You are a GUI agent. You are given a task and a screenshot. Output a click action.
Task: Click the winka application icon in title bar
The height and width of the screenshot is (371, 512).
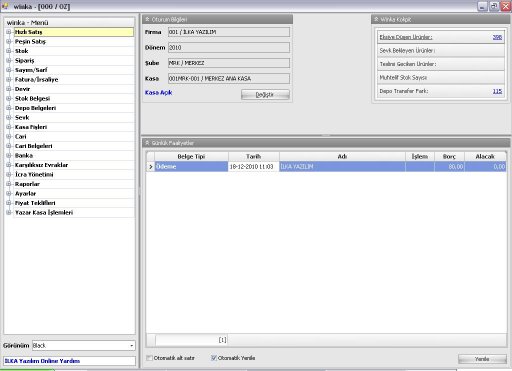5,6
